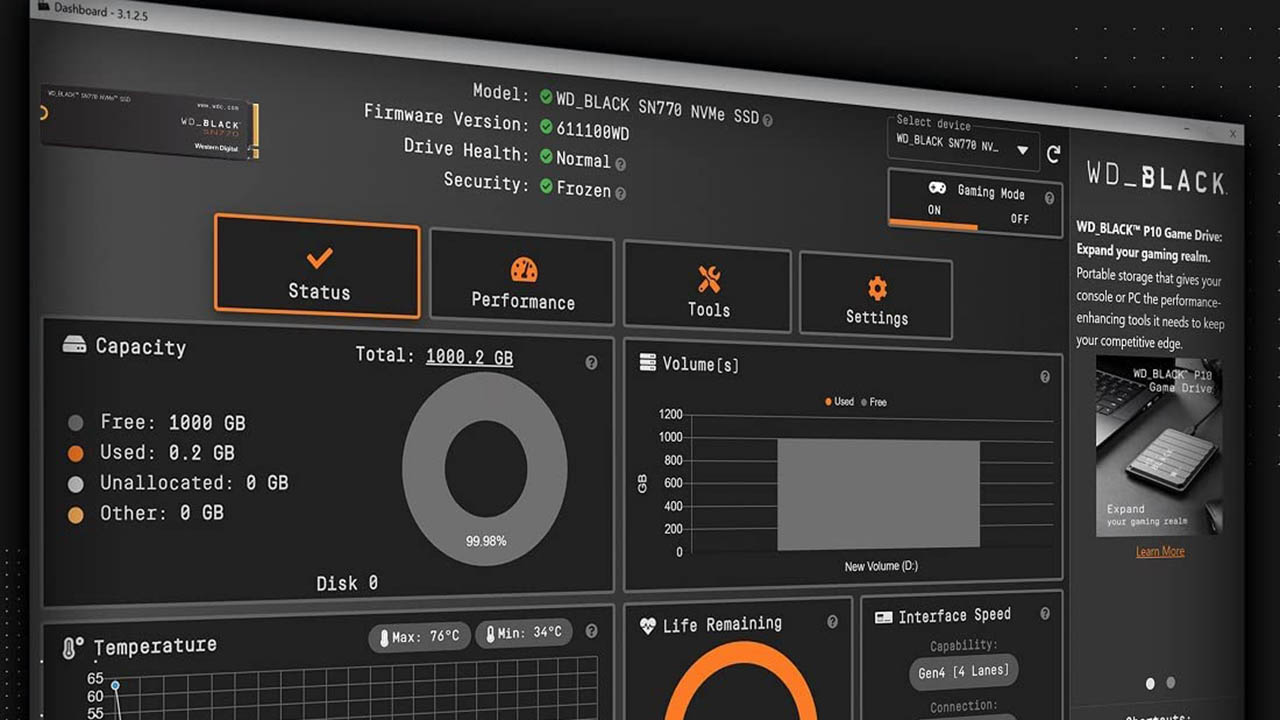Click help icon beside model name
Viewport: 1280px width, 720px height.
[767, 120]
